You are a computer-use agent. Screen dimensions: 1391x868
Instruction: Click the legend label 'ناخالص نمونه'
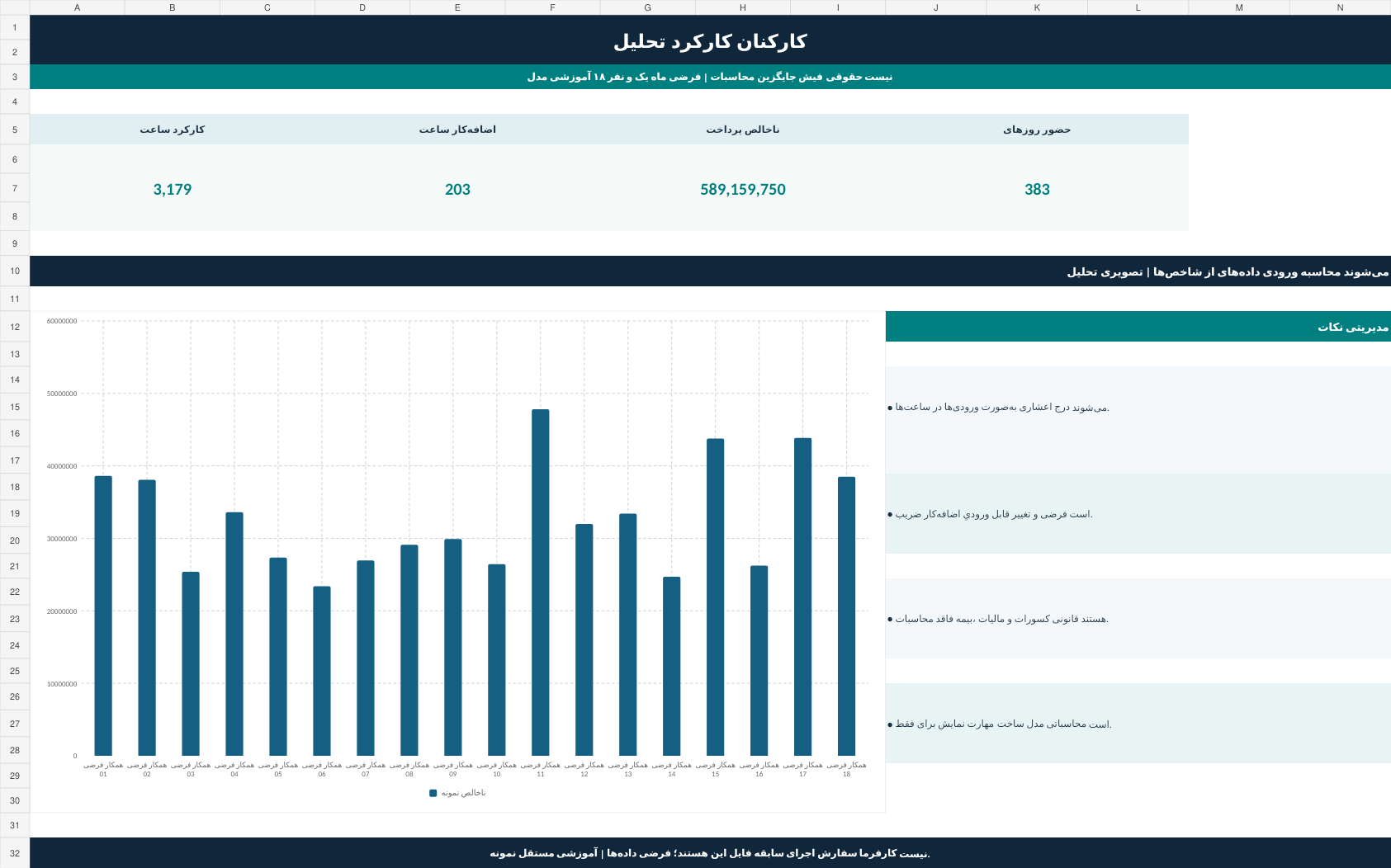tap(463, 793)
